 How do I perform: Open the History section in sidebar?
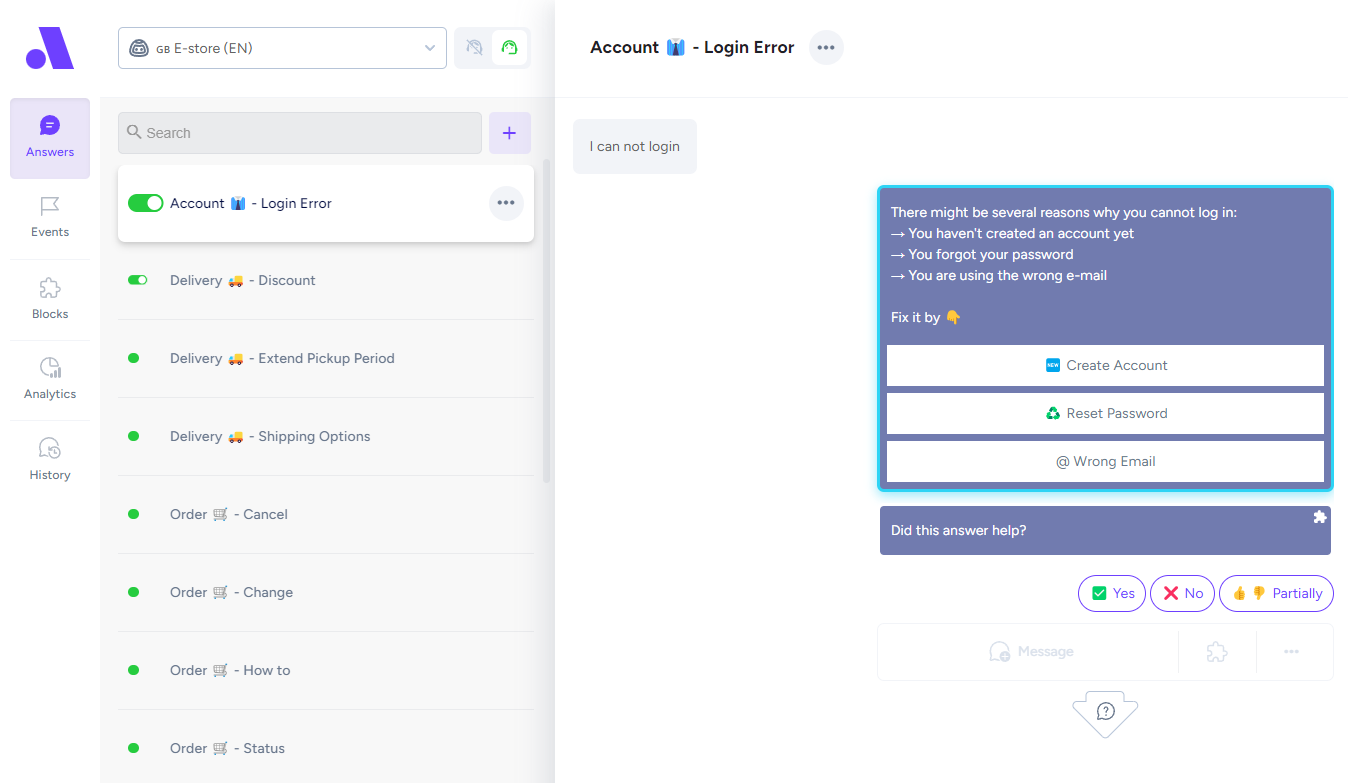pyautogui.click(x=50, y=460)
